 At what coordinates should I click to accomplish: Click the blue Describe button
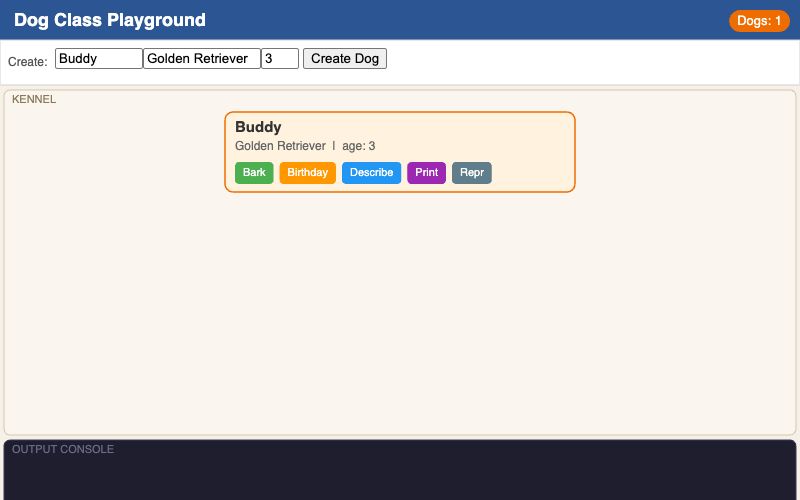point(371,173)
